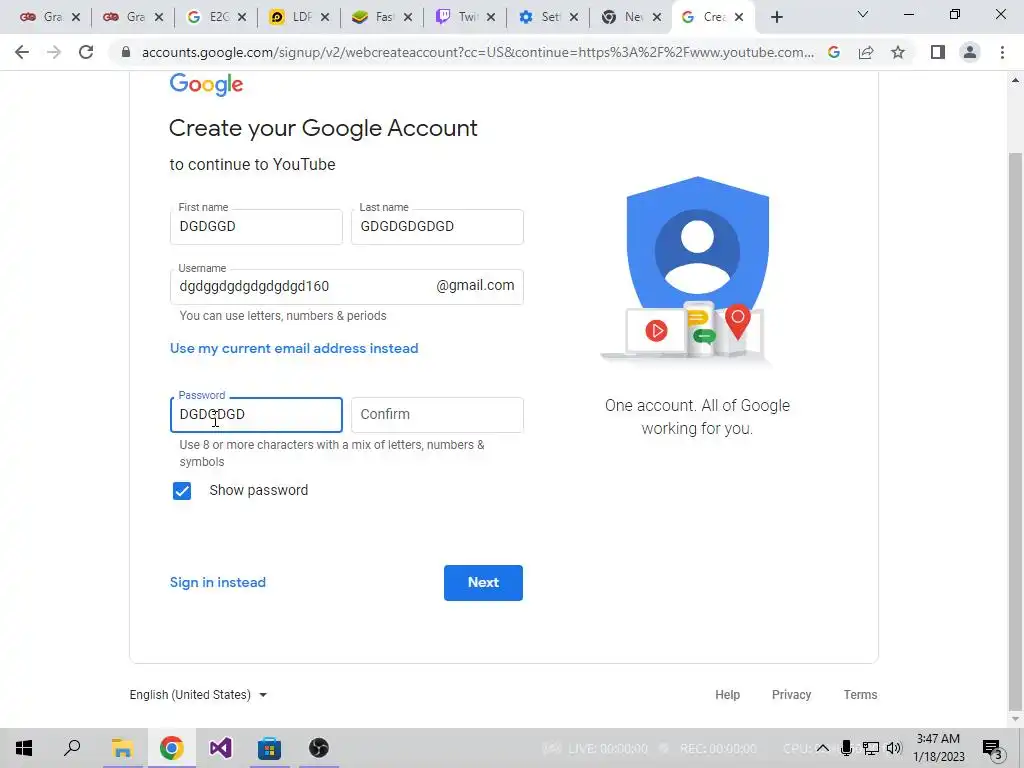Click the taskbar clock 3:47 AM
The height and width of the screenshot is (768, 1024).
coord(938,739)
